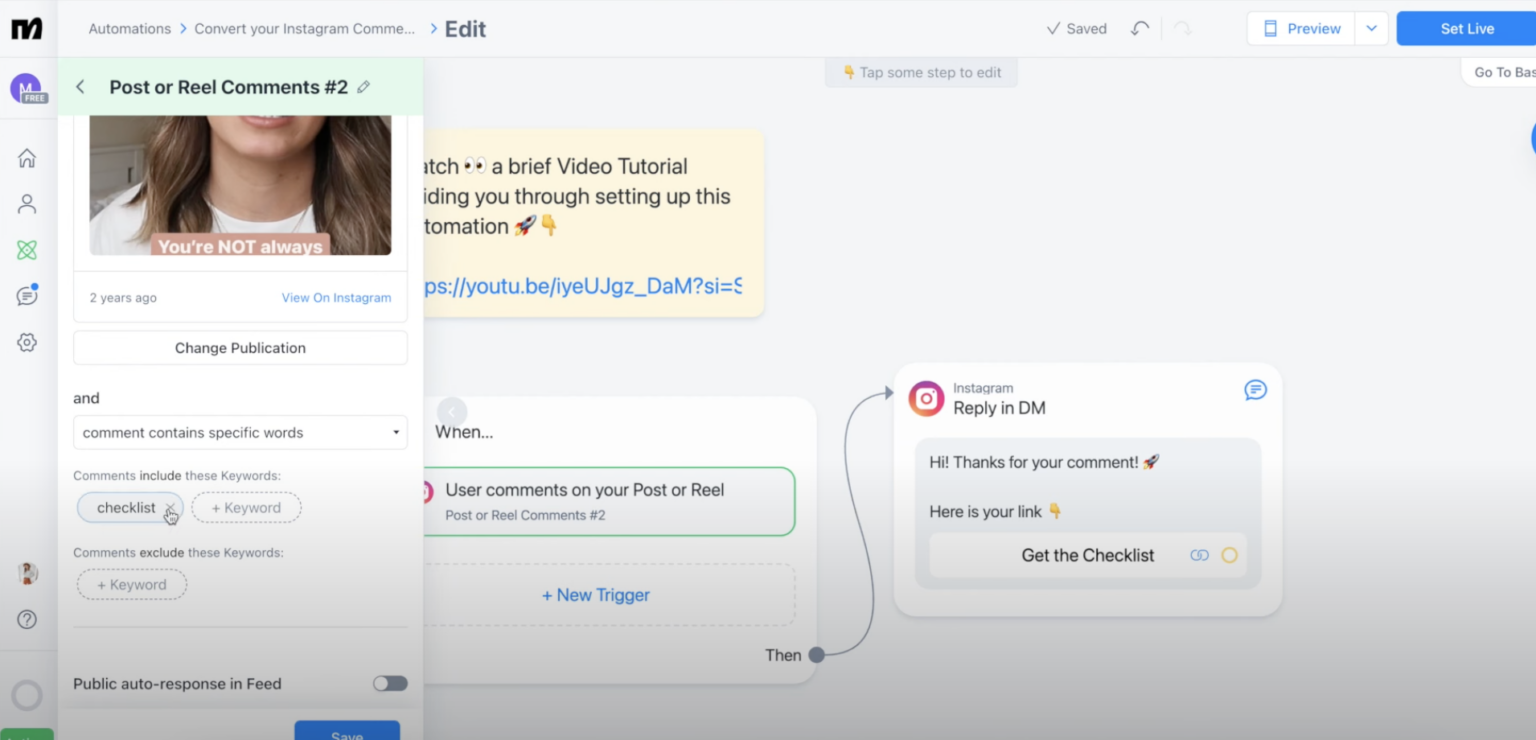
Task: Open the comment contains specific words dropdown
Action: pyautogui.click(x=240, y=433)
